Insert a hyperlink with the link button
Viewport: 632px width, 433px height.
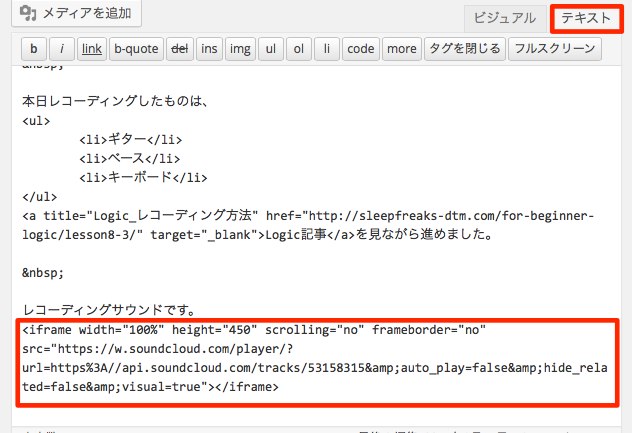[91, 49]
